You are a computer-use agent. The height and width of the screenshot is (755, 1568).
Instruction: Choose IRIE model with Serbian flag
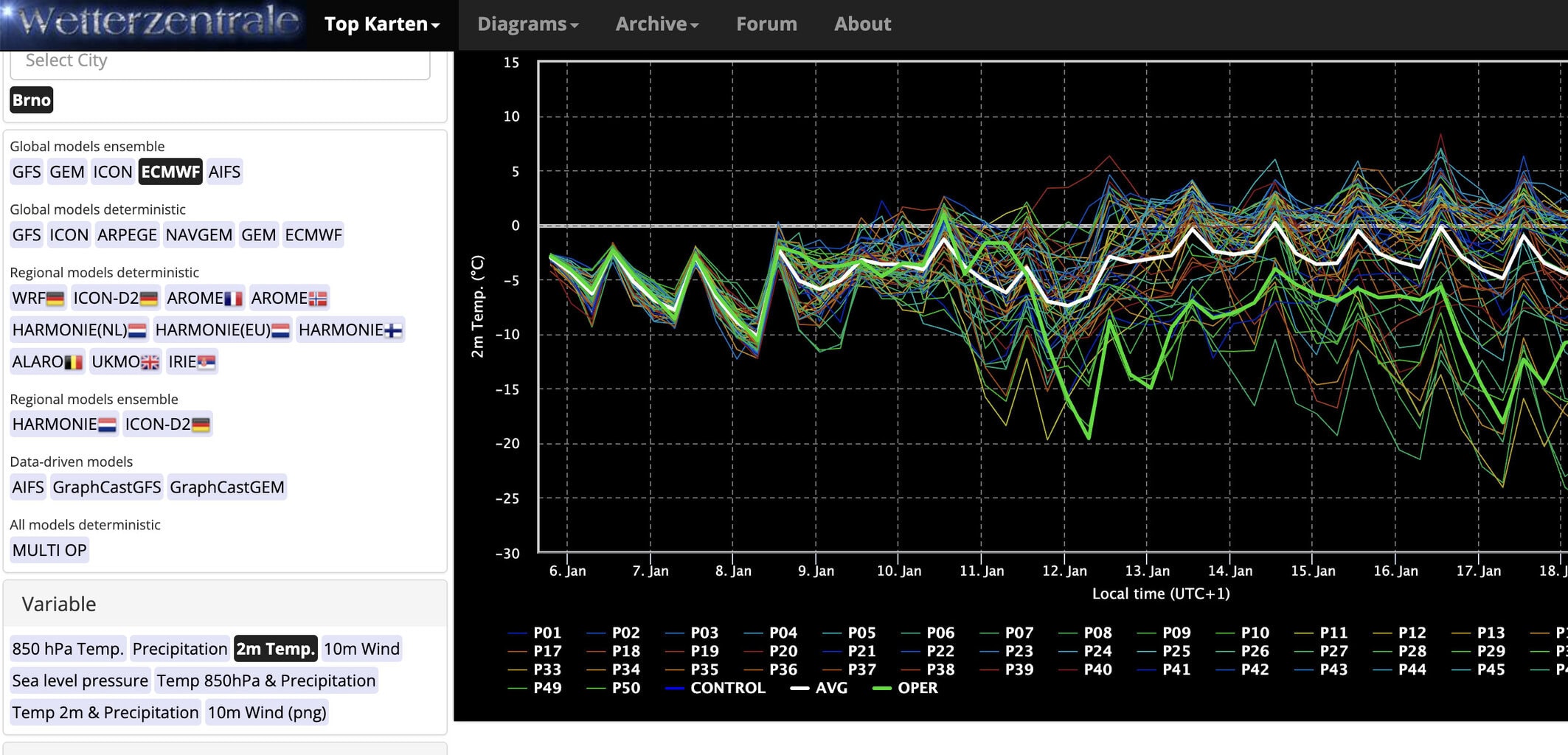(x=191, y=361)
